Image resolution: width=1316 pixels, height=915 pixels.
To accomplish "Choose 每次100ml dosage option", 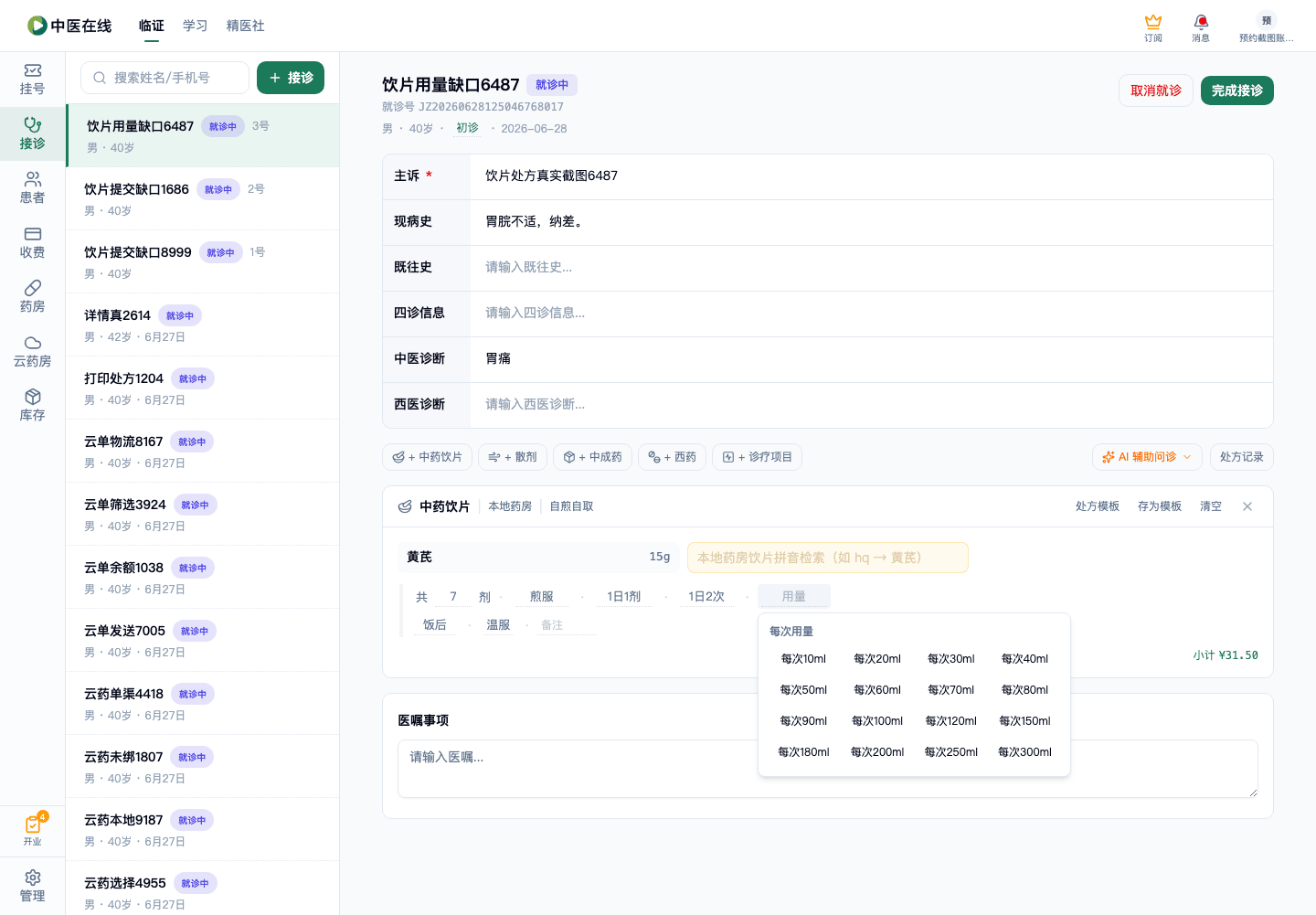I will (877, 721).
